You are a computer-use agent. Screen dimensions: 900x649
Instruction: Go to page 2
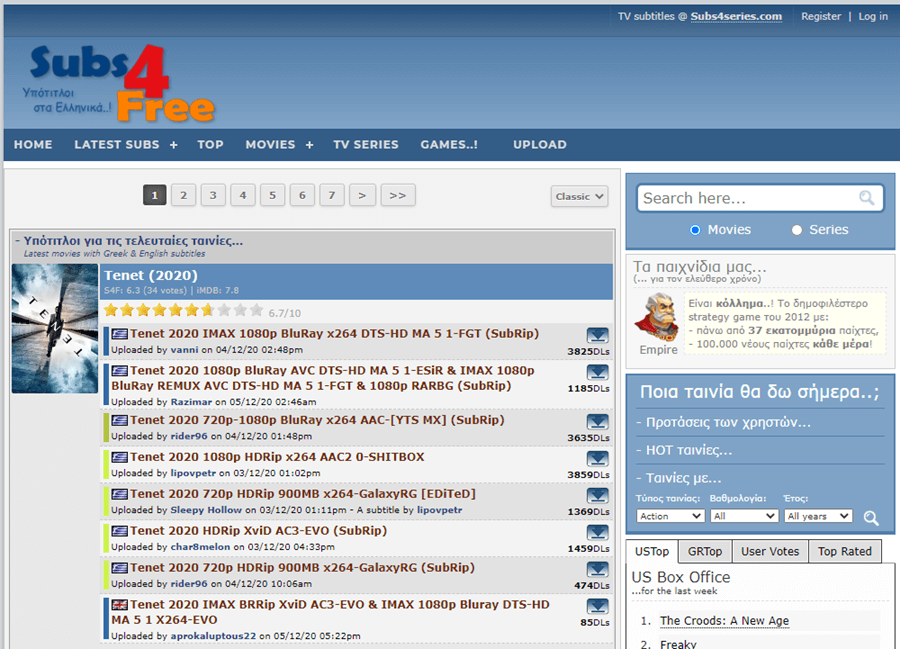click(x=184, y=195)
